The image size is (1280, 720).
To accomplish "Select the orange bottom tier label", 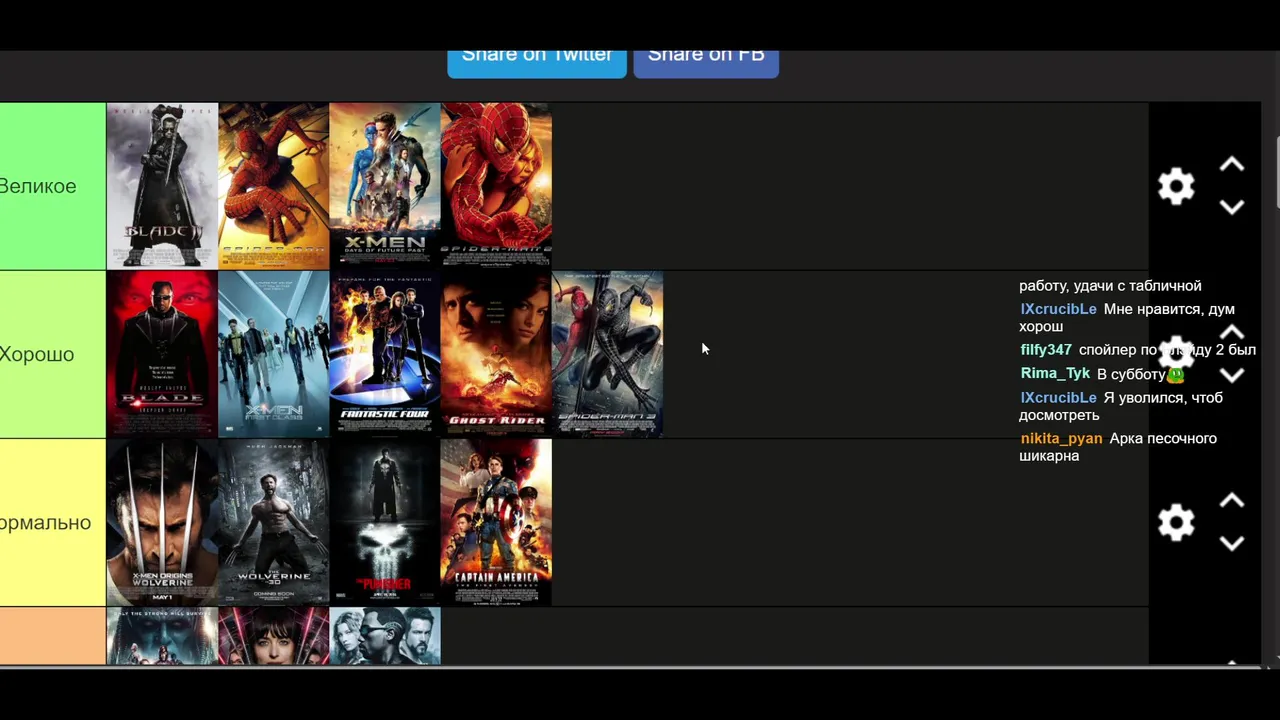I will click(x=53, y=636).
